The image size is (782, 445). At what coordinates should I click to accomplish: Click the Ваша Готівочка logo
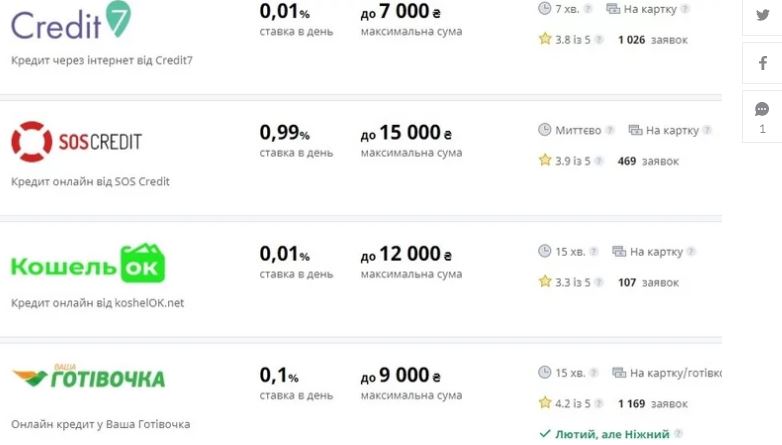(x=88, y=376)
